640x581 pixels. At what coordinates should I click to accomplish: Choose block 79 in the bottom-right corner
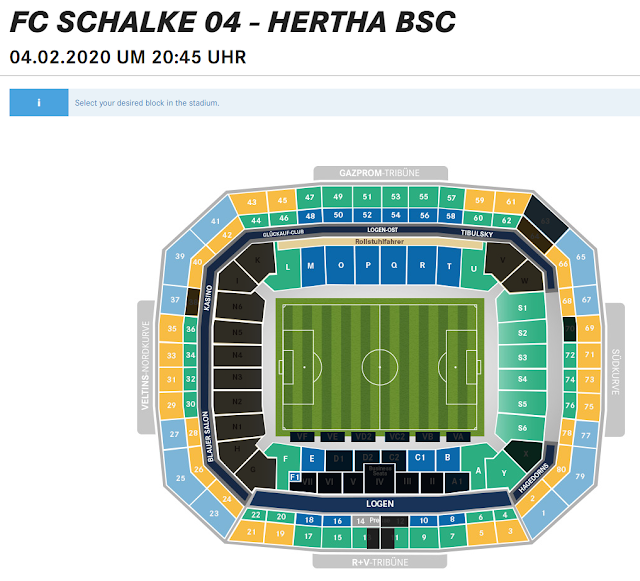point(579,476)
